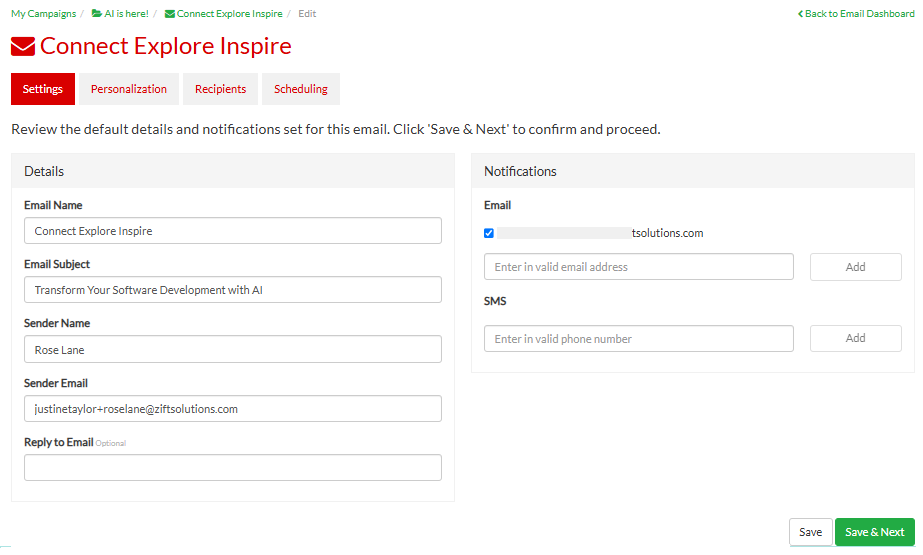The width and height of the screenshot is (923, 555).
Task: Open the Personalization tab
Action: pos(129,89)
